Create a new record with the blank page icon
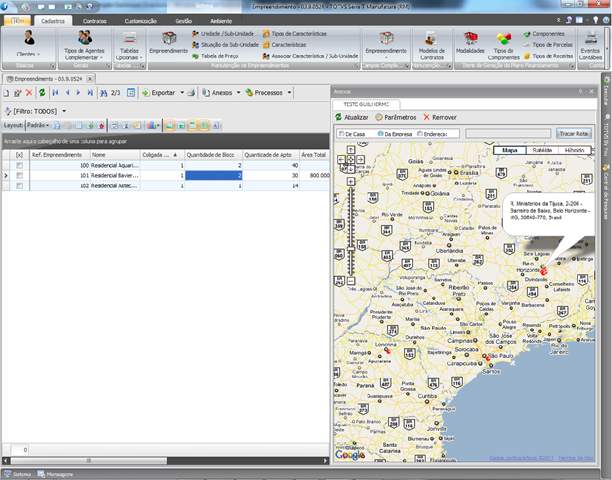The height and width of the screenshot is (480, 612). 6,93
